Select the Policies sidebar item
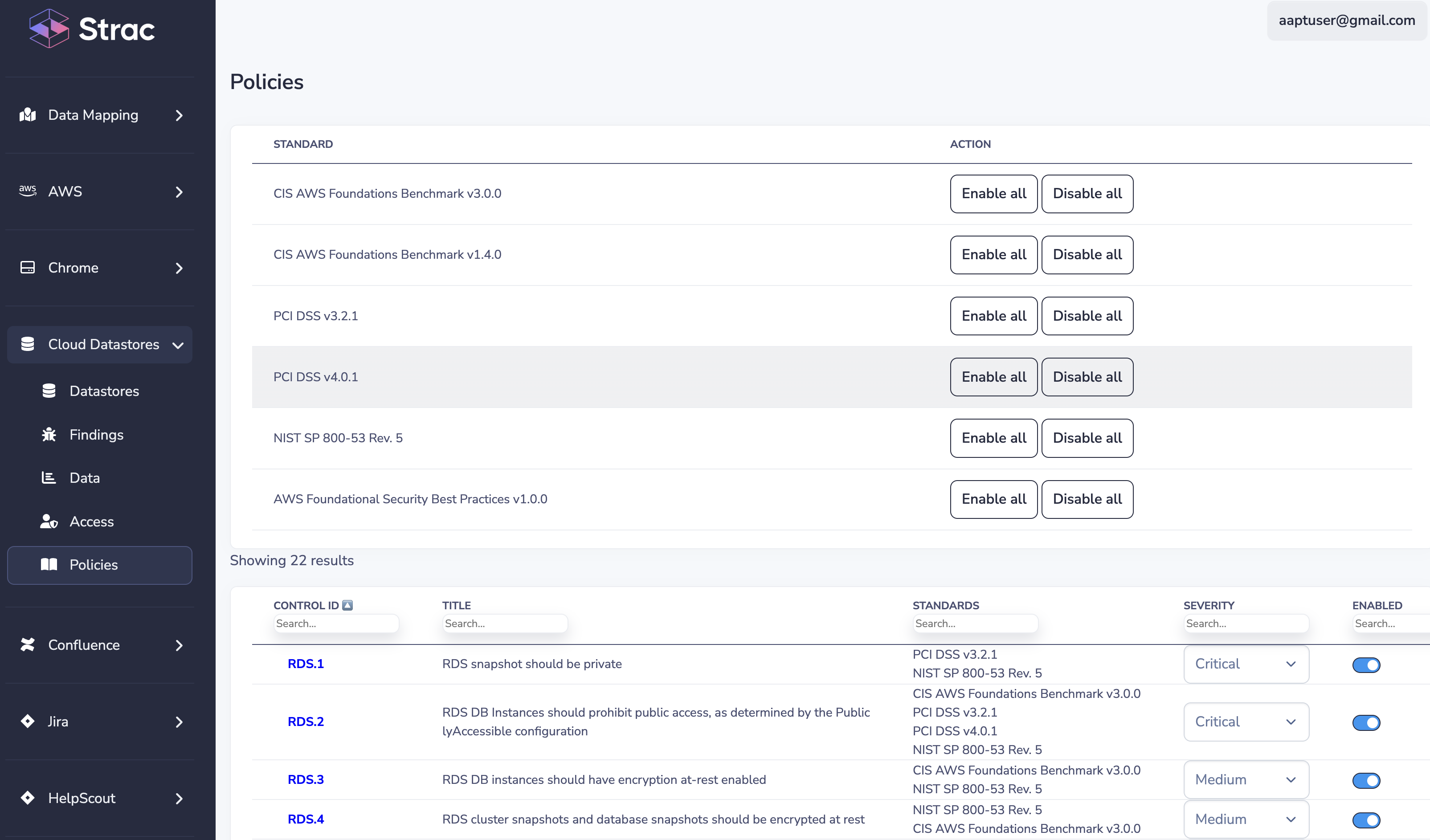The width and height of the screenshot is (1430, 840). point(94,565)
